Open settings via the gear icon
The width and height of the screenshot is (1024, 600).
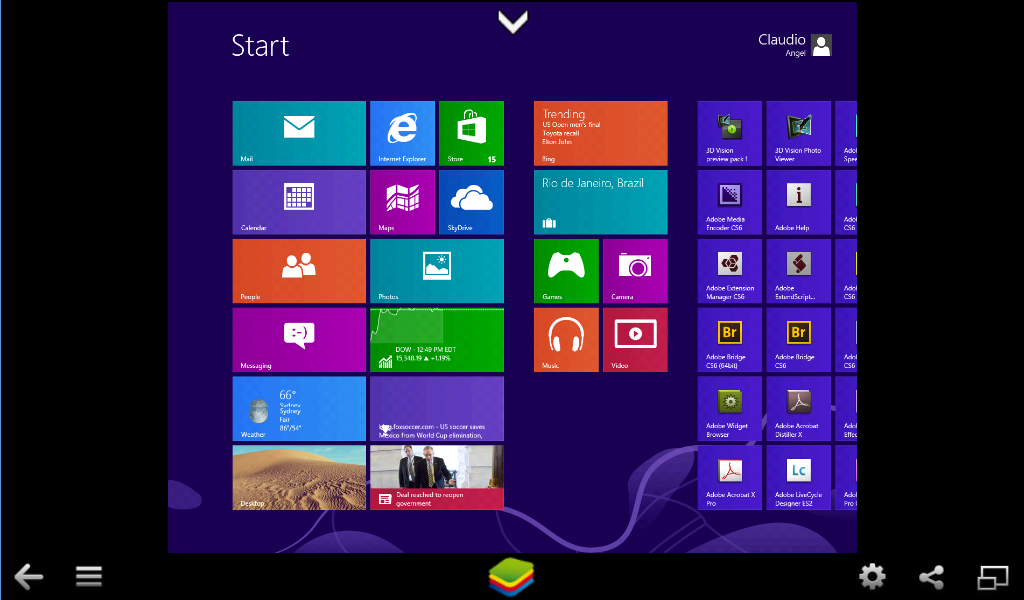click(872, 576)
